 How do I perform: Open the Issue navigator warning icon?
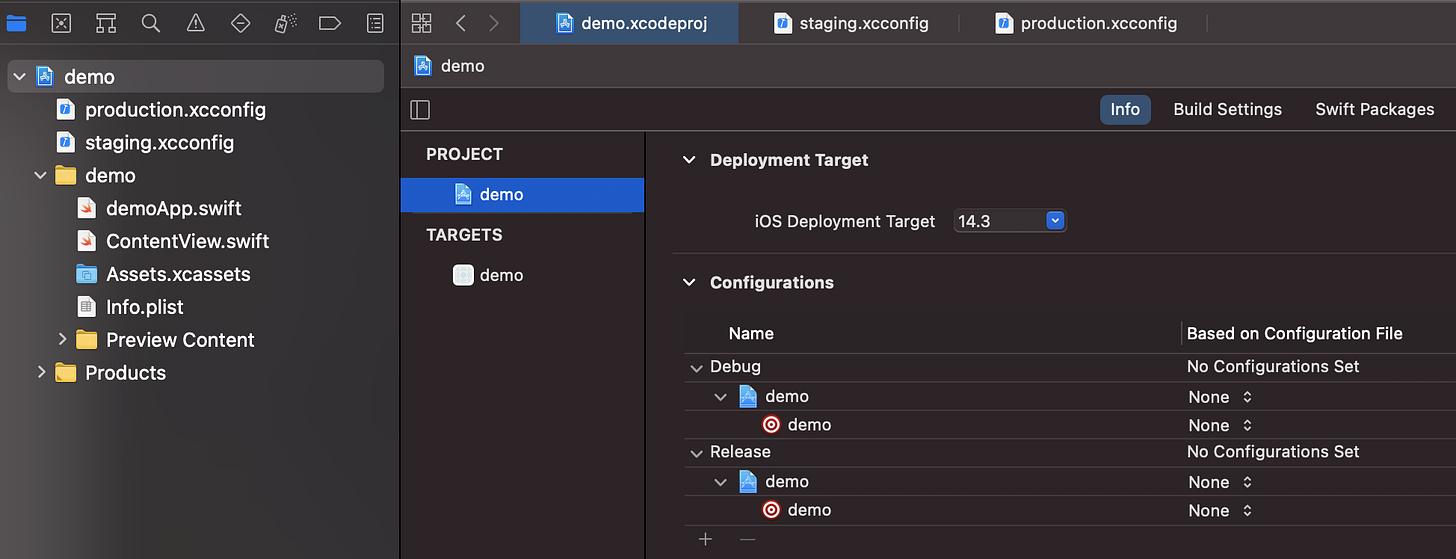tap(196, 23)
